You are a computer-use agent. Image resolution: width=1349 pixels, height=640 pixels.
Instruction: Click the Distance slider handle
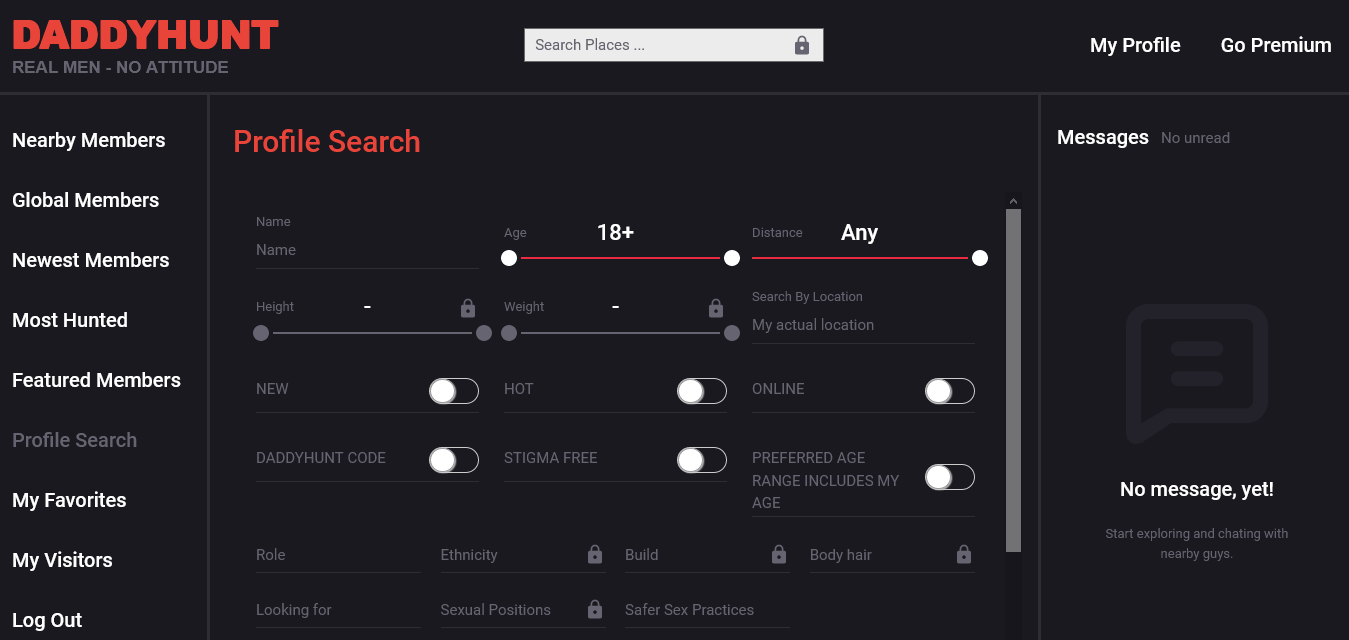[980, 258]
